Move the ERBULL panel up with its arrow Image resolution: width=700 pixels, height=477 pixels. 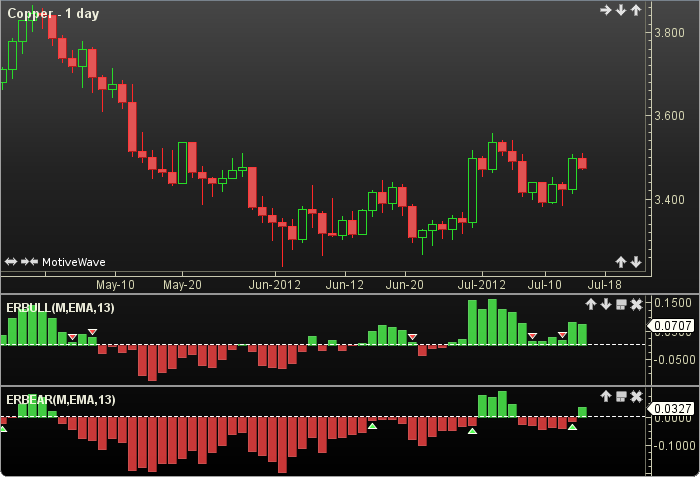(x=591, y=305)
